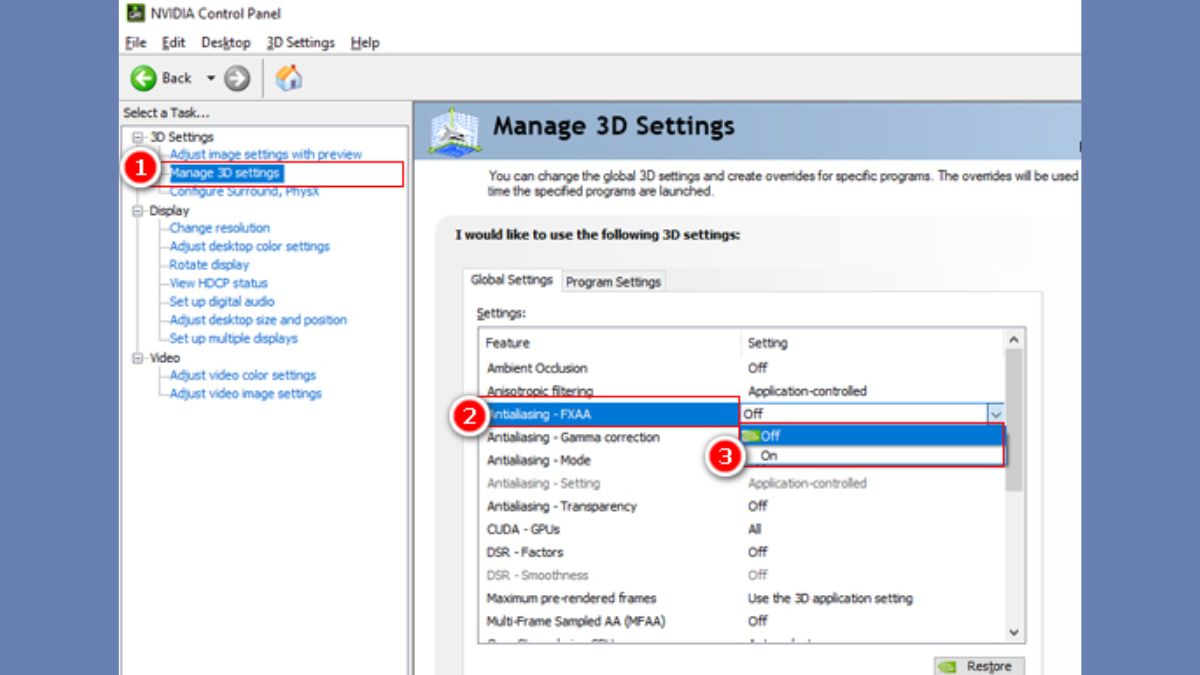Click scroll-down arrow of settings list
The width and height of the screenshot is (1200, 675).
click(x=1014, y=632)
